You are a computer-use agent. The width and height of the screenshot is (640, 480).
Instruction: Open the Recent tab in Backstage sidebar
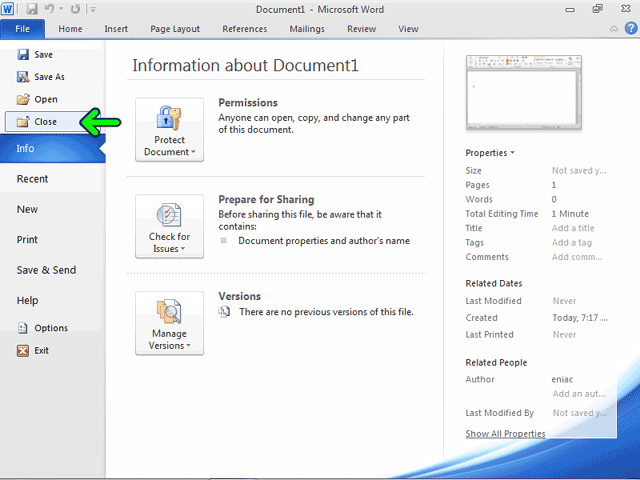[x=32, y=179]
